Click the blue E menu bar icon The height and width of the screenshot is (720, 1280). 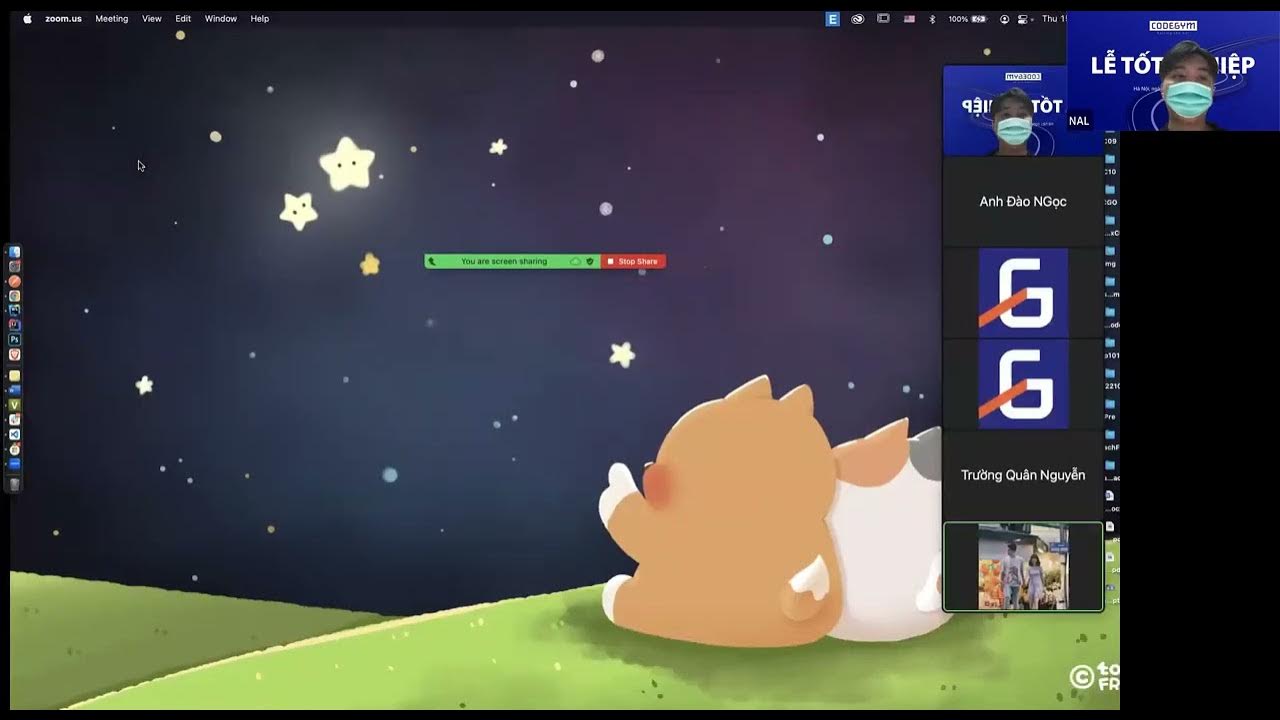[x=832, y=18]
